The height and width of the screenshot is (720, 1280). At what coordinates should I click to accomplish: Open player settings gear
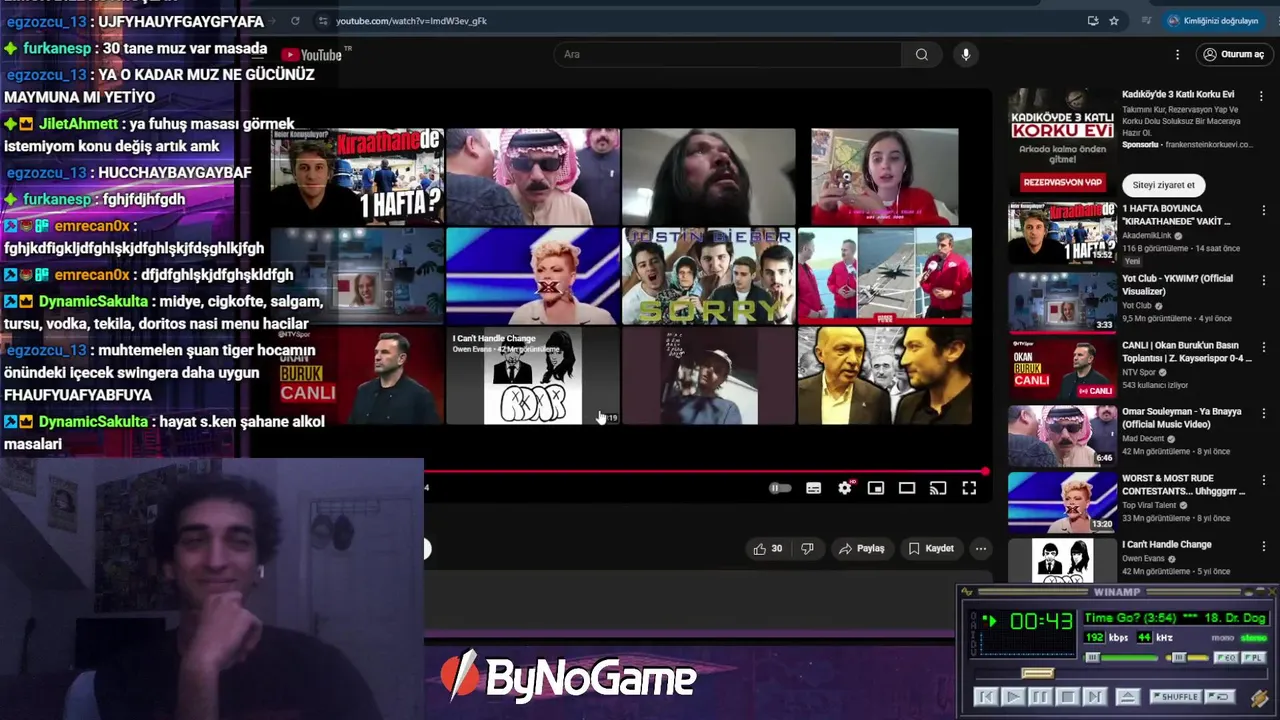tap(845, 488)
